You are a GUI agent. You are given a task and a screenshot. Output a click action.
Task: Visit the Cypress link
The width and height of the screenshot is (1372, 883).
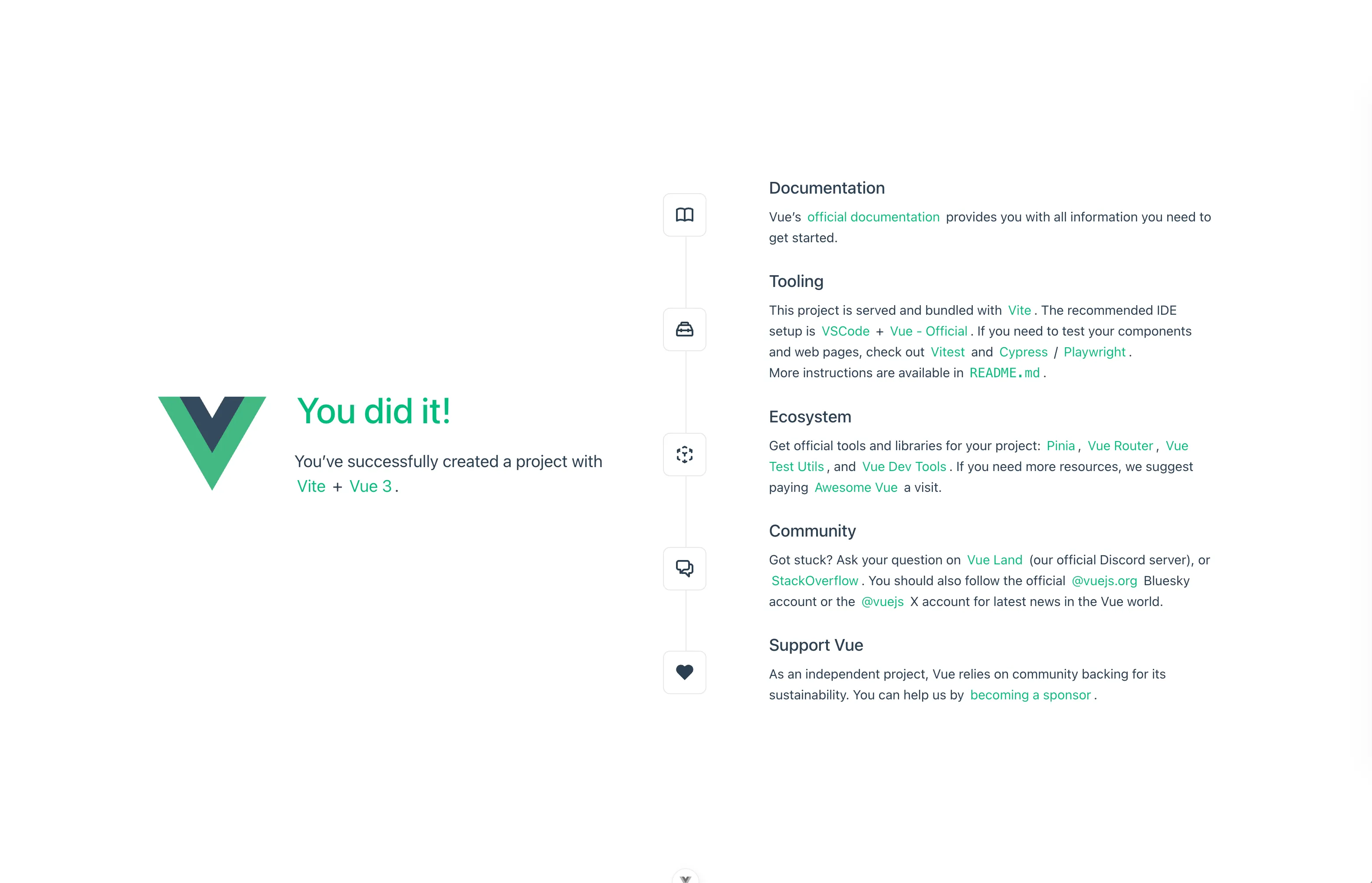[x=1023, y=352]
